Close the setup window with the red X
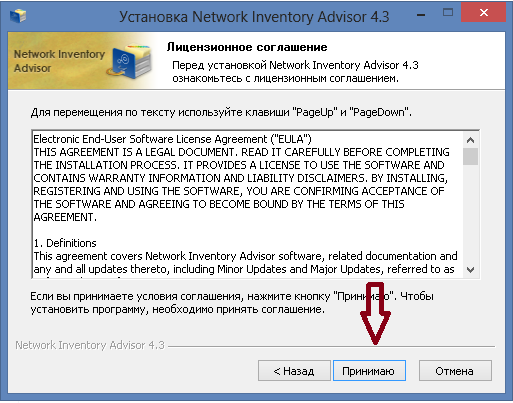Image resolution: width=513 pixels, height=403 pixels. pos(483,13)
